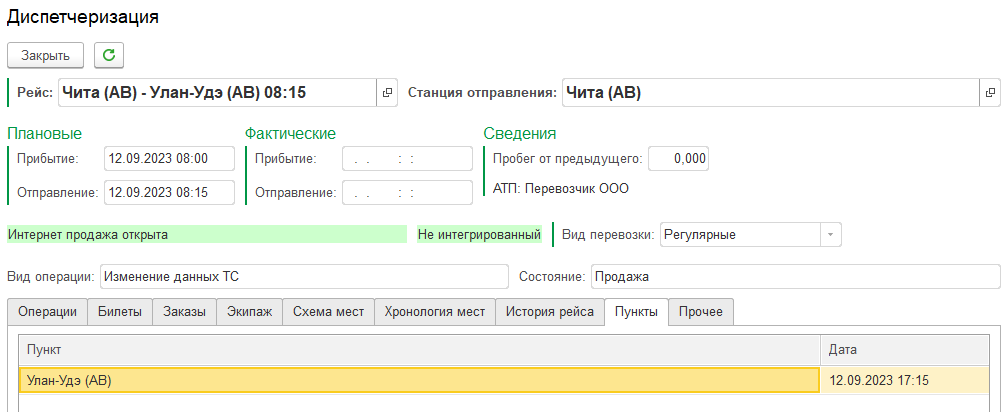1002x412 pixels.
Task: Click the planned Прибытие date field
Action: pyautogui.click(x=169, y=159)
